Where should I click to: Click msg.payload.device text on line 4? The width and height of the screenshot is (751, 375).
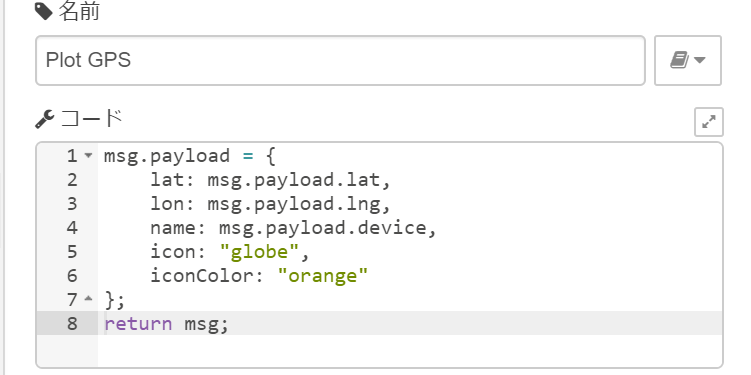tap(323, 228)
